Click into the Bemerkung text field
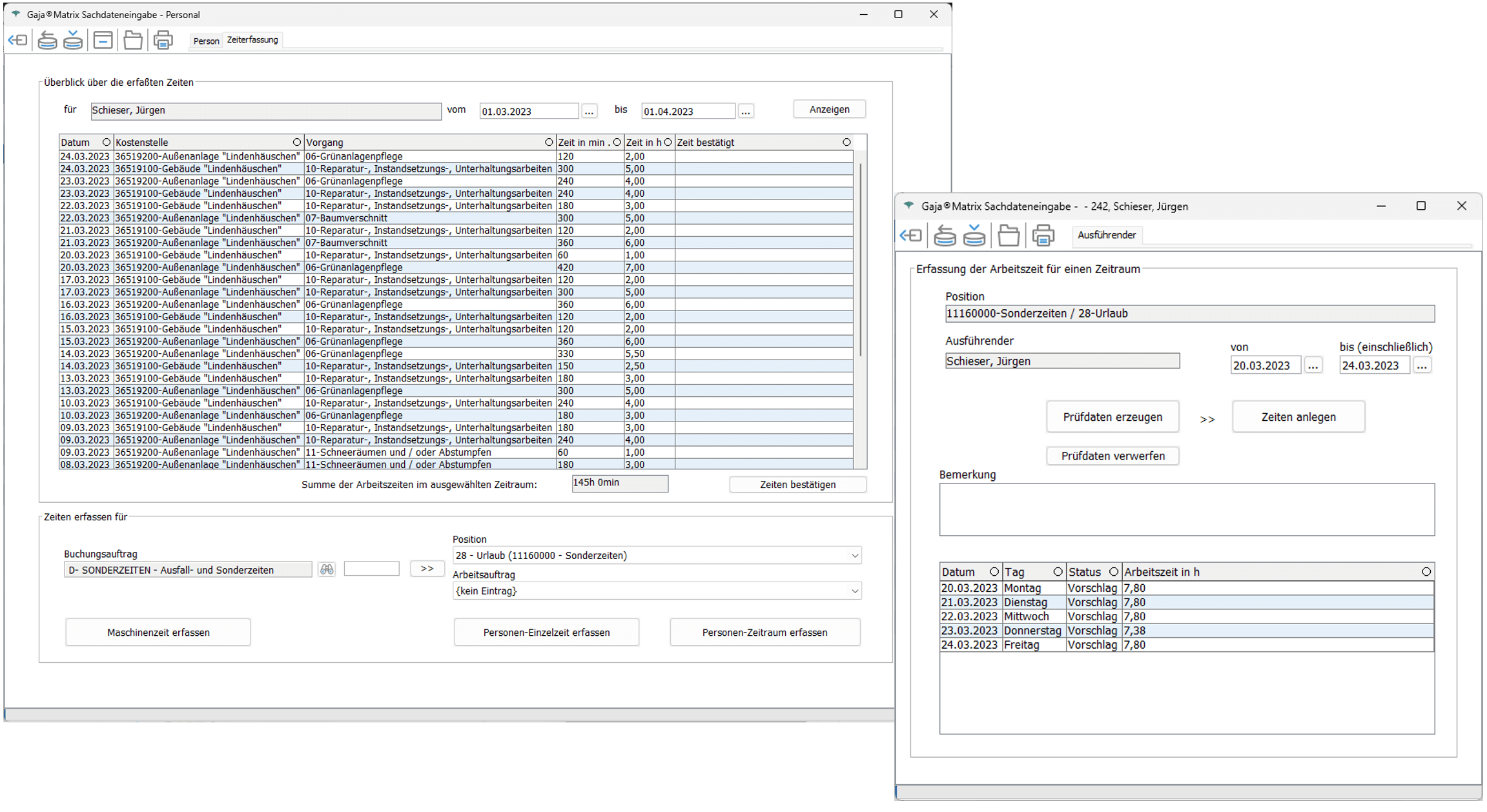 tap(1186, 509)
